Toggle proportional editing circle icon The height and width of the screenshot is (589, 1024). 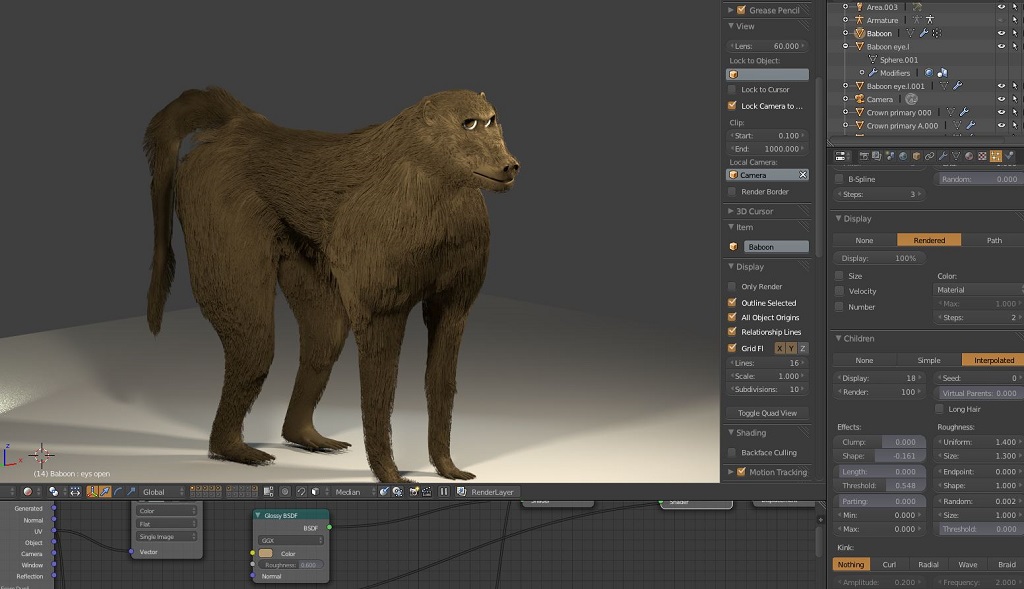[285, 492]
